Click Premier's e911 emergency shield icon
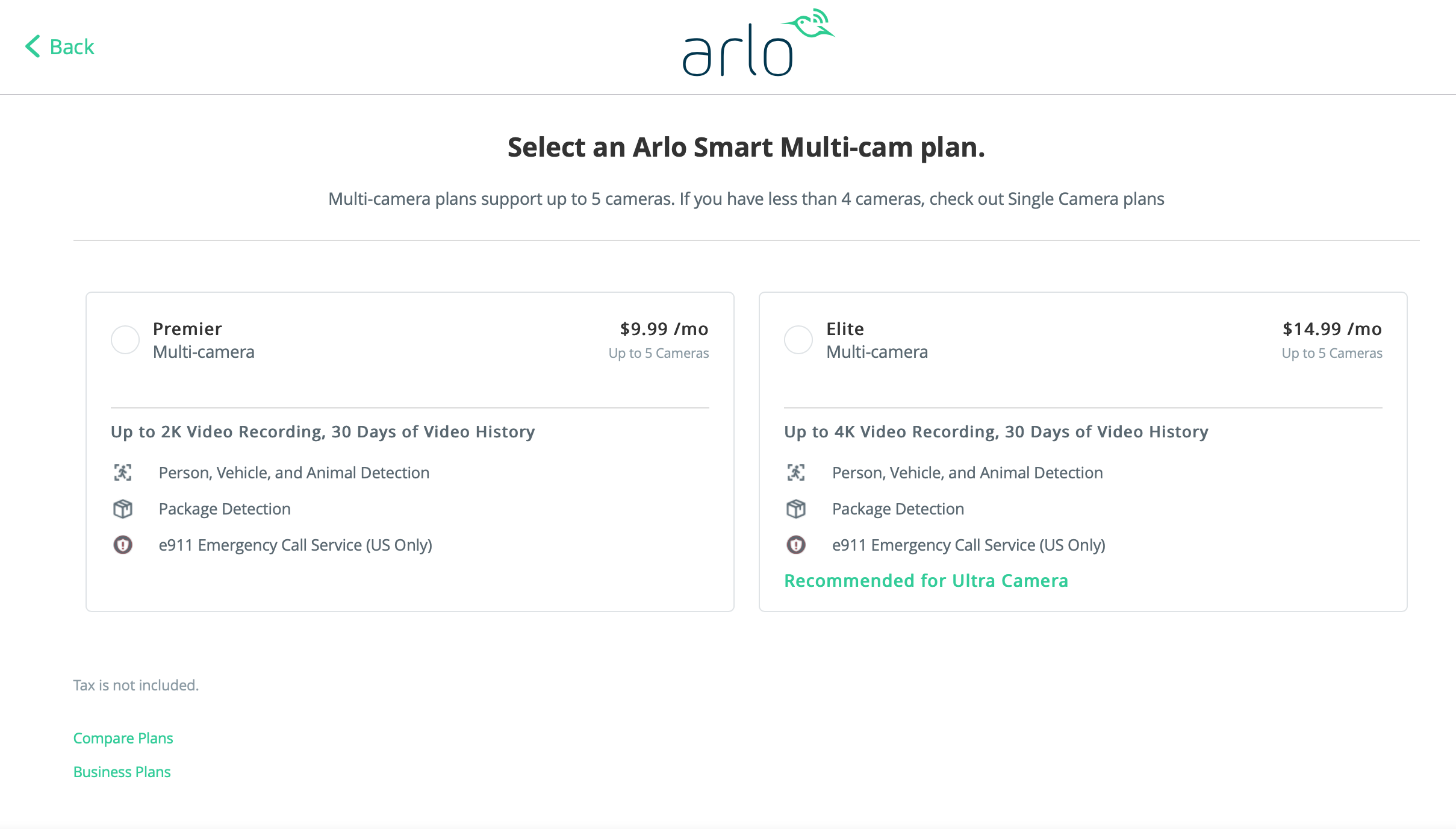This screenshot has width=1456, height=829. click(123, 545)
